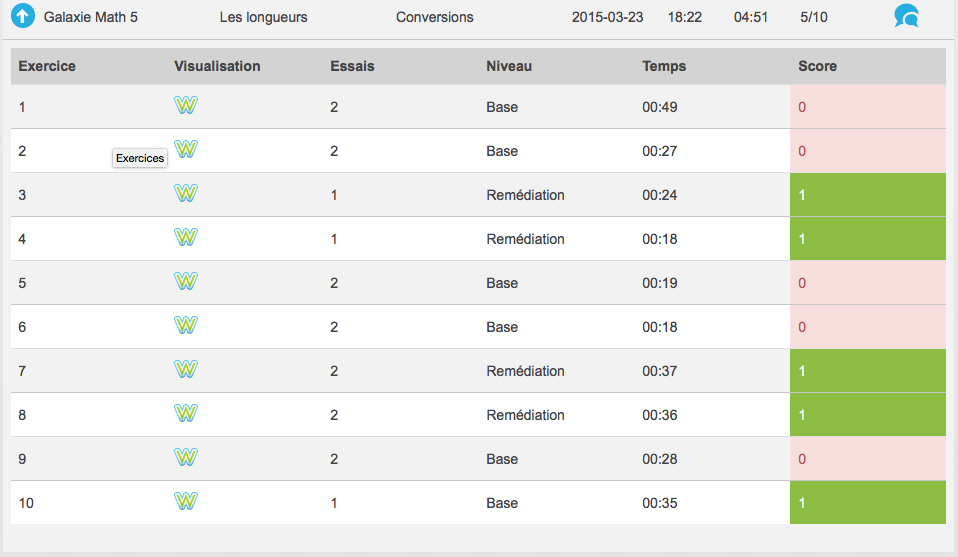Open visualisation icon for exercise 2

[186, 149]
